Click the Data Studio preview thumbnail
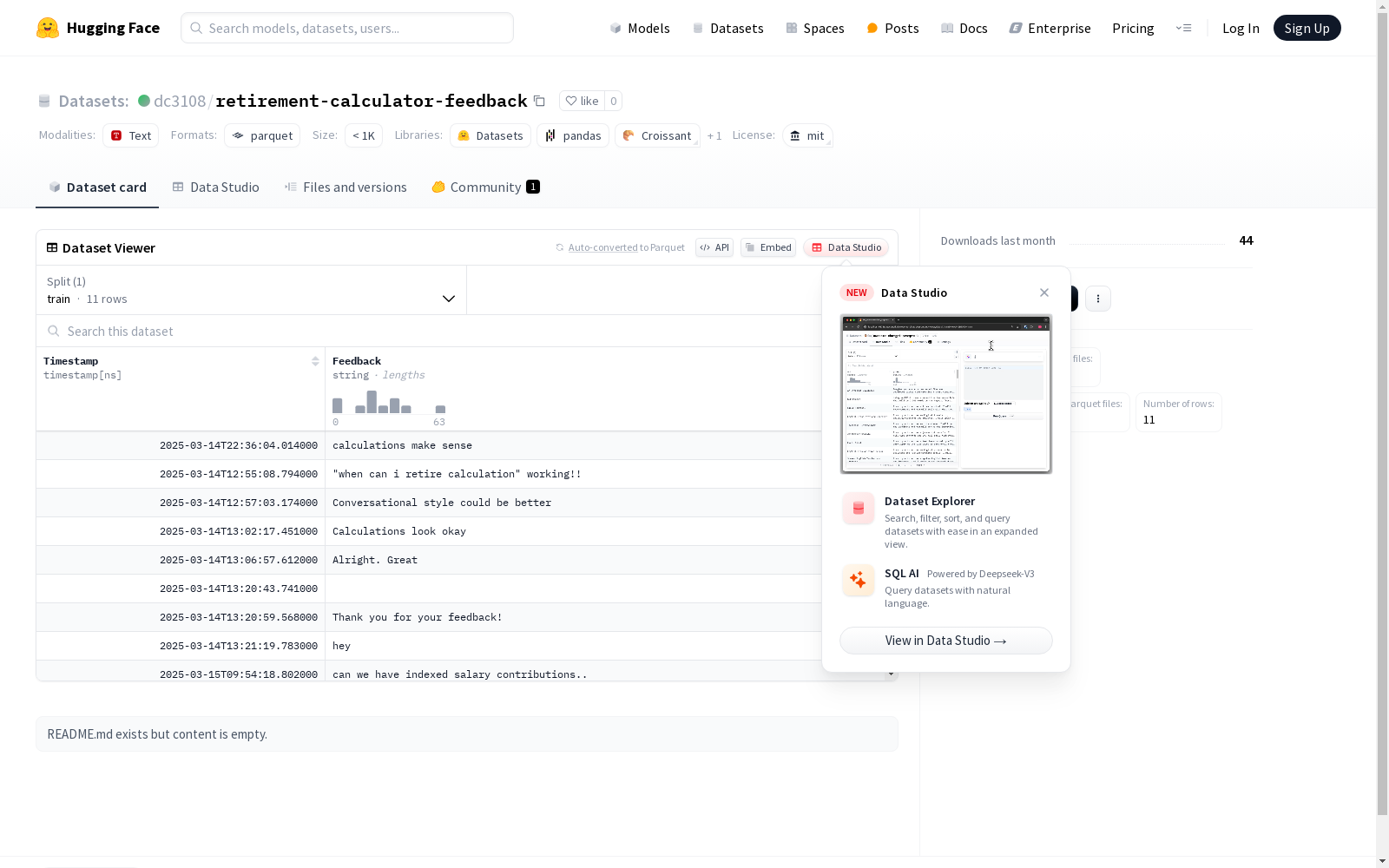This screenshot has width=1389, height=868. 946,394
